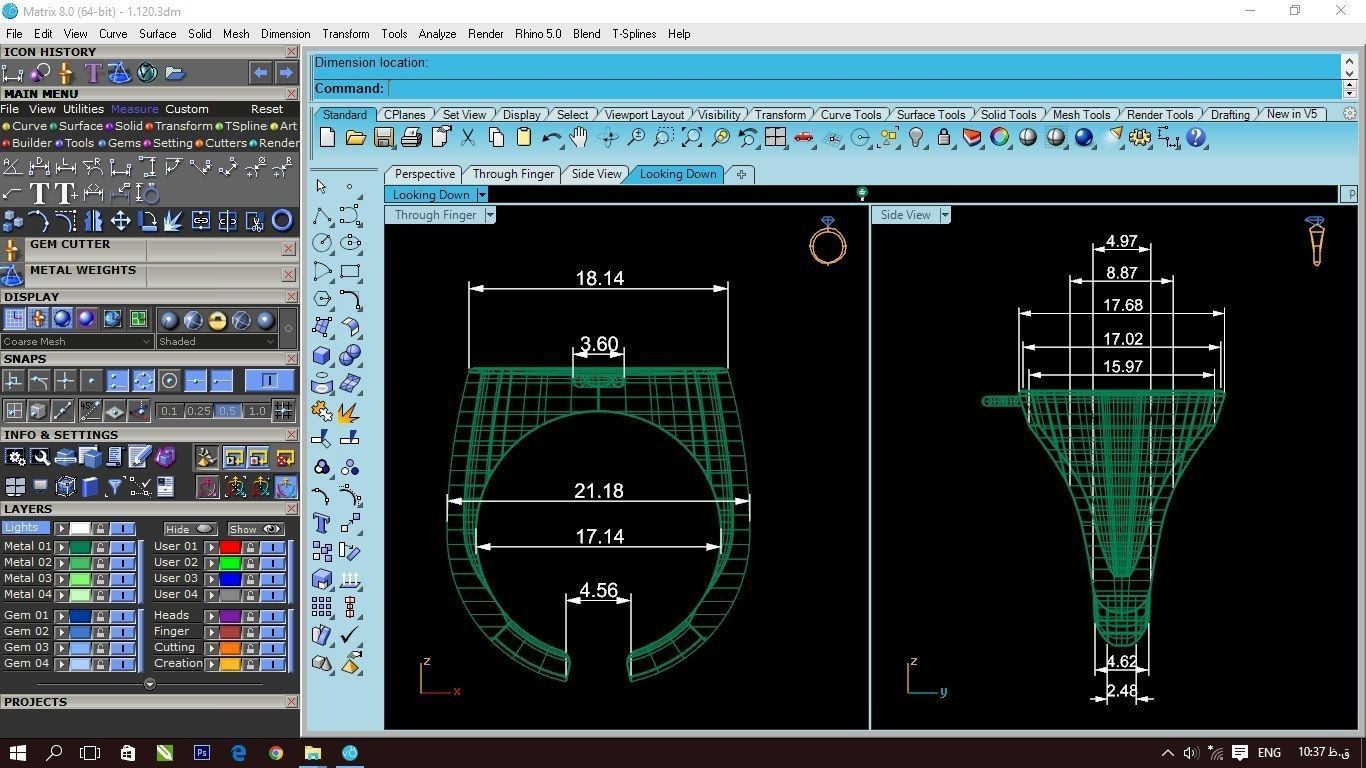Open the Side View viewport title dropdown arrow
The image size is (1366, 768).
(x=945, y=215)
